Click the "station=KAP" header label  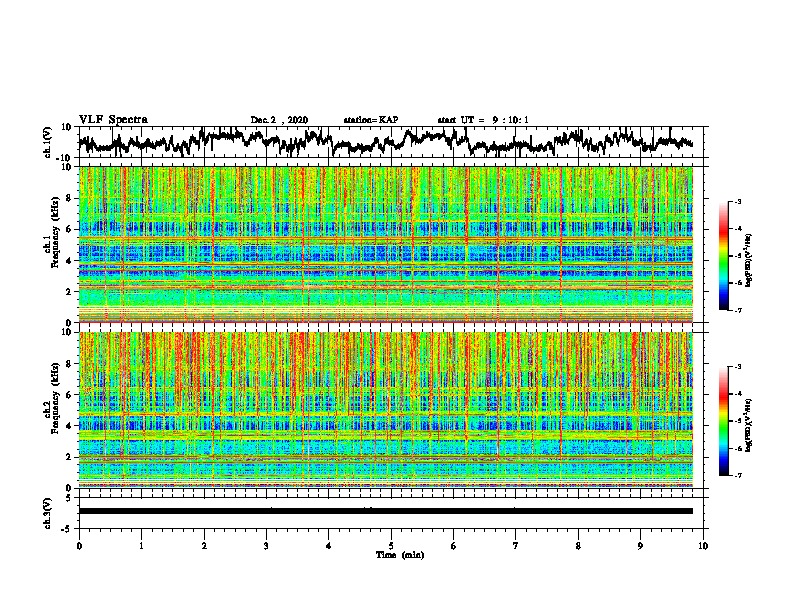(x=371, y=120)
